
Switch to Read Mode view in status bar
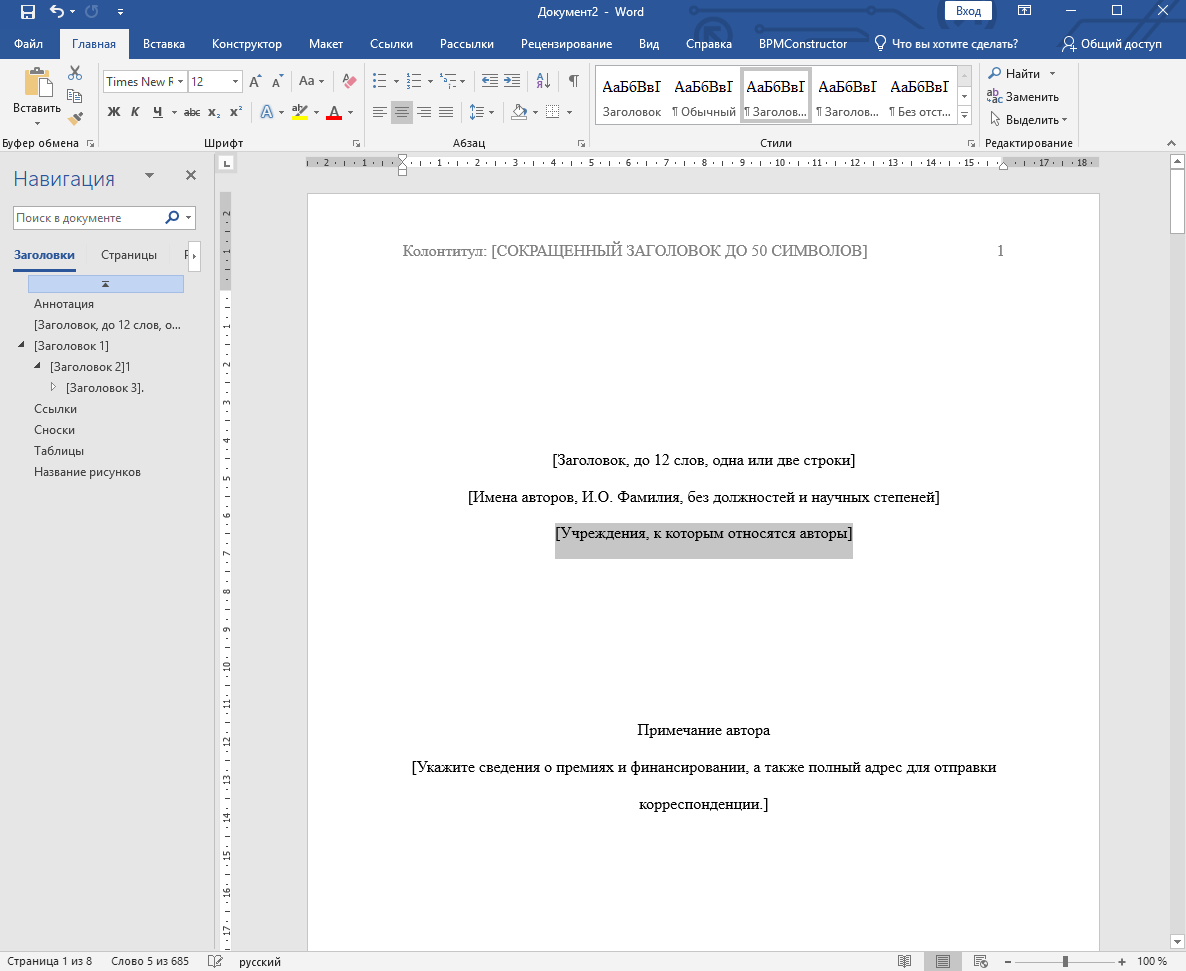pos(904,961)
